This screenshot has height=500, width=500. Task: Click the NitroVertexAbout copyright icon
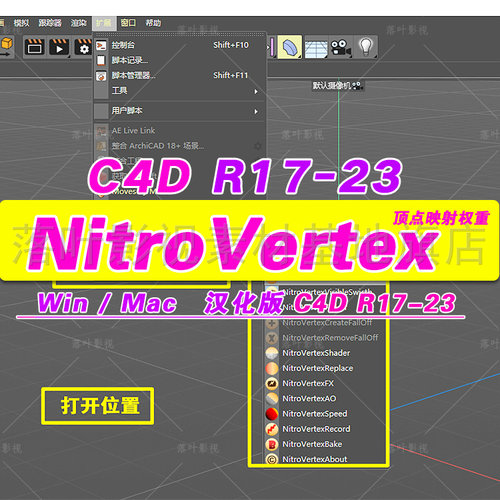272,460
